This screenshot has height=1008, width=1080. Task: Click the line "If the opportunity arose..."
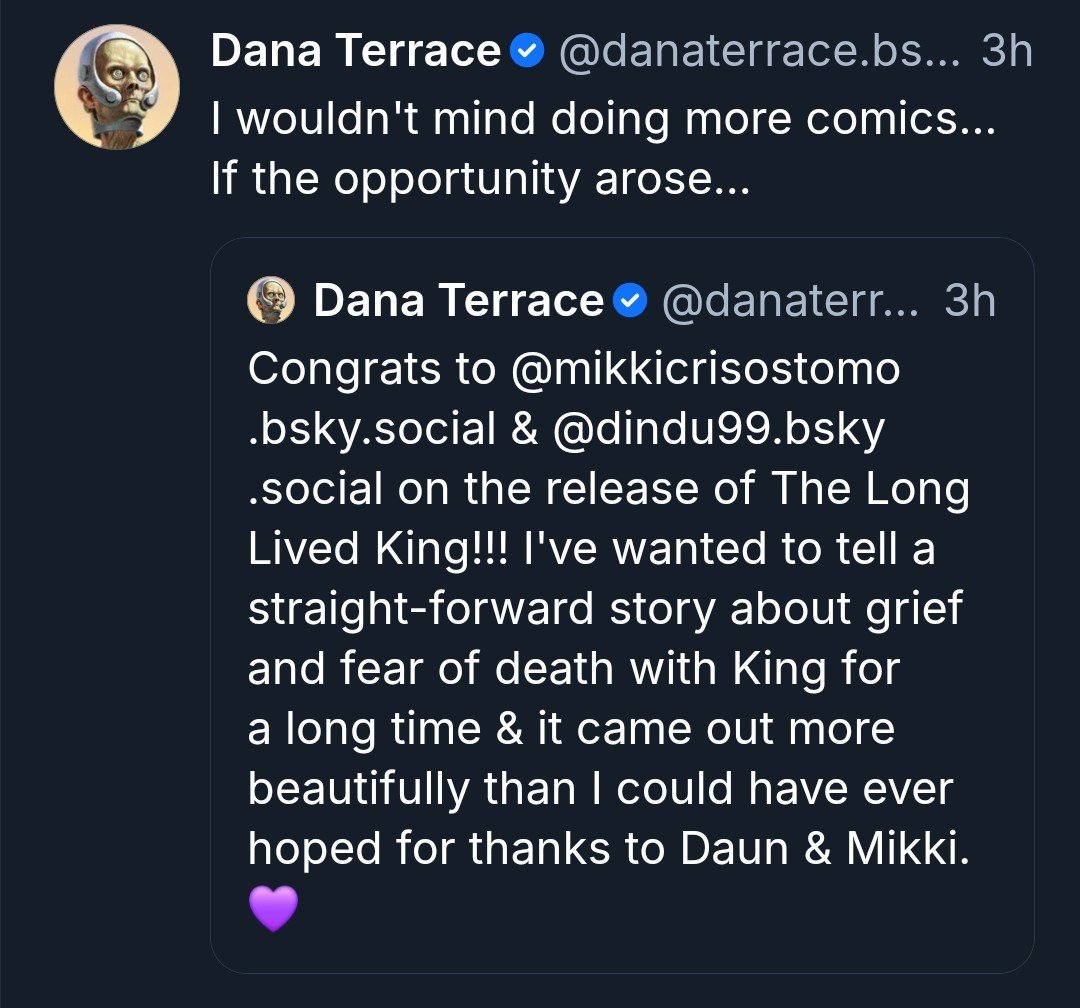pos(480,178)
